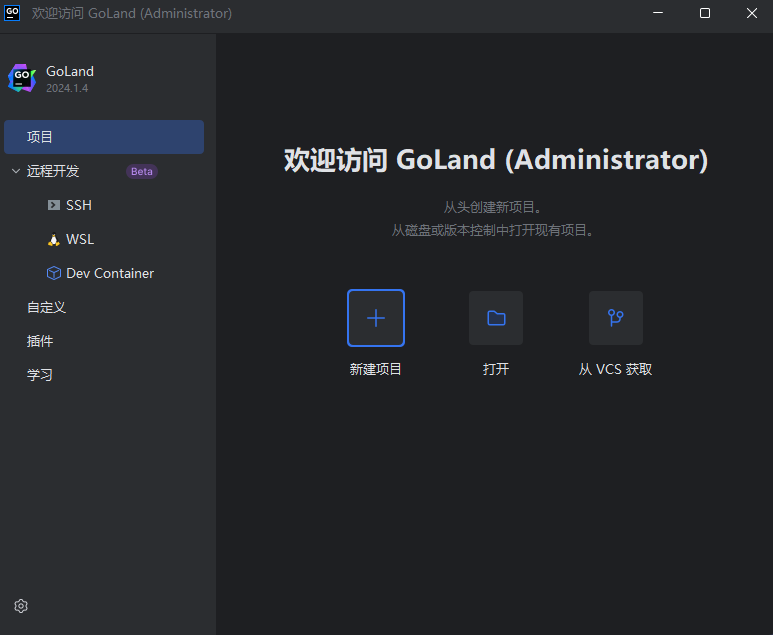This screenshot has width=773, height=635.
Task: Click the 新建项目 label
Action: tap(376, 369)
